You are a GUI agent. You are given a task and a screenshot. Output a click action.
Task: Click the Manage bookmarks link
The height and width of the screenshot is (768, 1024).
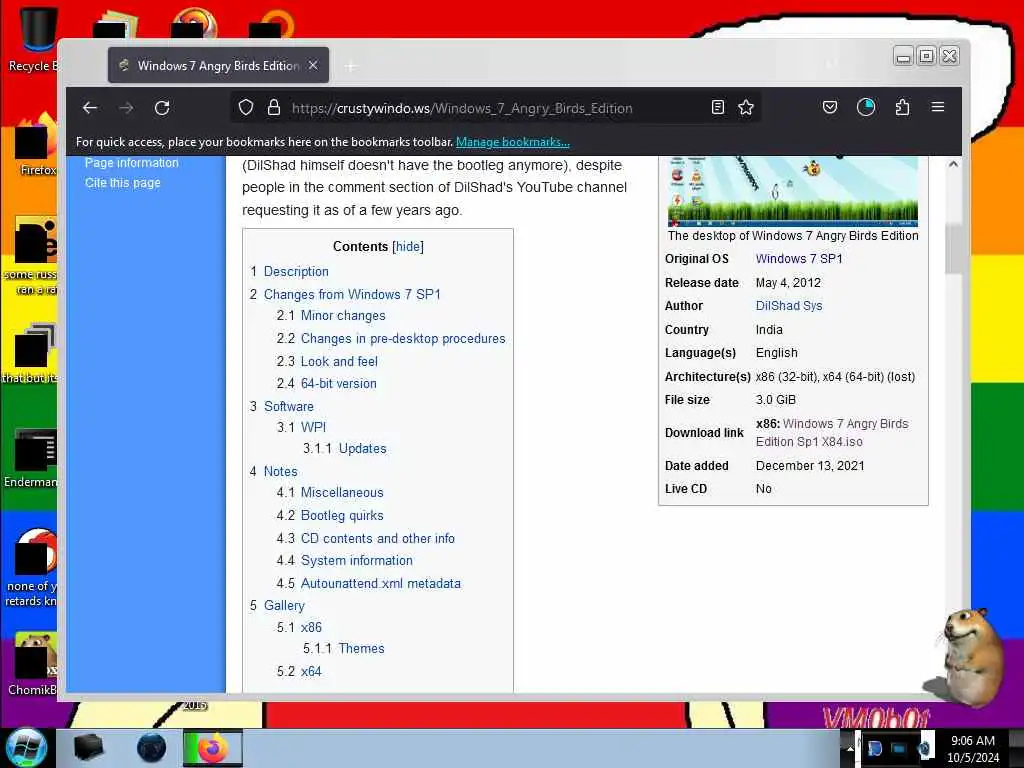click(x=513, y=142)
